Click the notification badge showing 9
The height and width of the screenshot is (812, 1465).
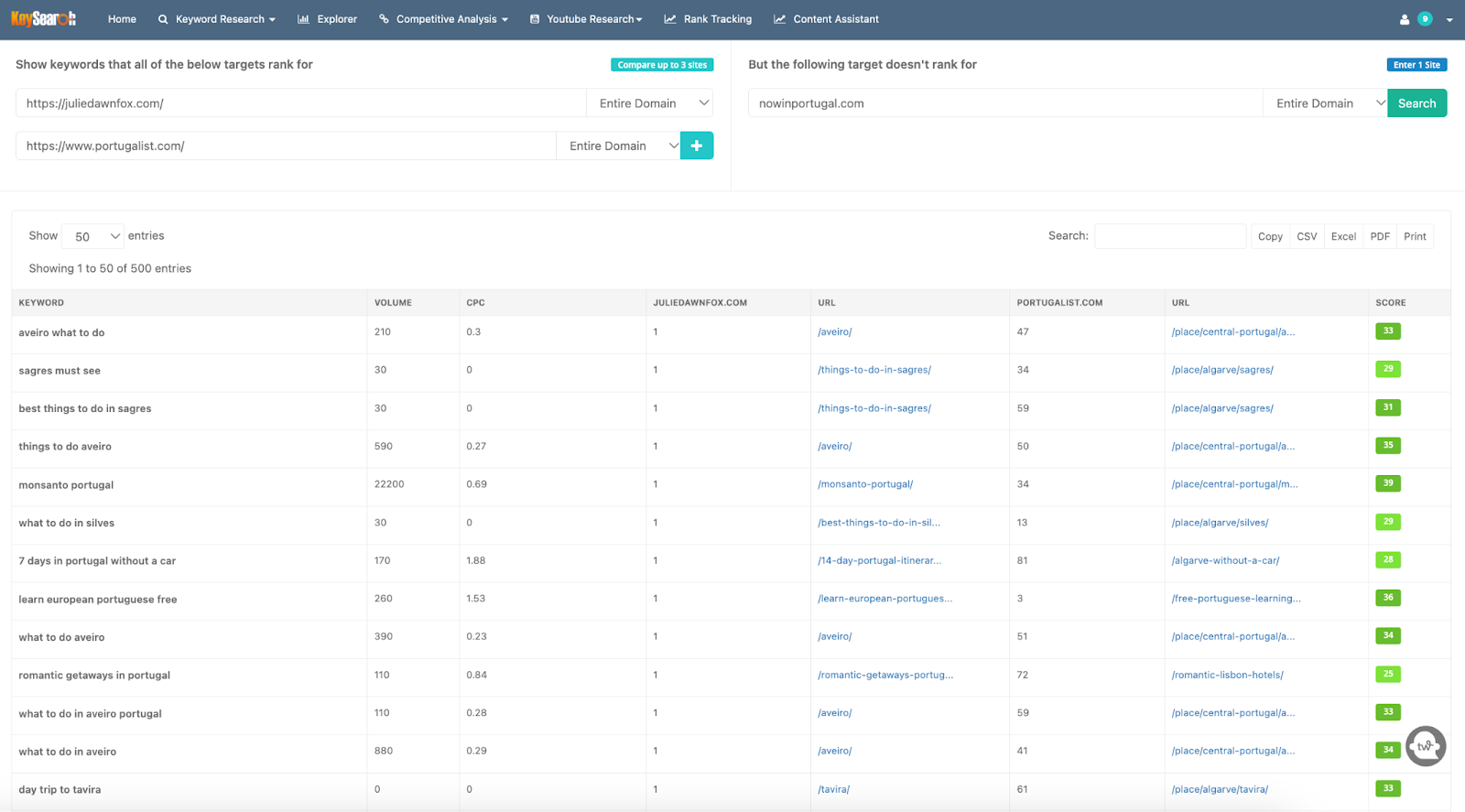[1425, 18]
